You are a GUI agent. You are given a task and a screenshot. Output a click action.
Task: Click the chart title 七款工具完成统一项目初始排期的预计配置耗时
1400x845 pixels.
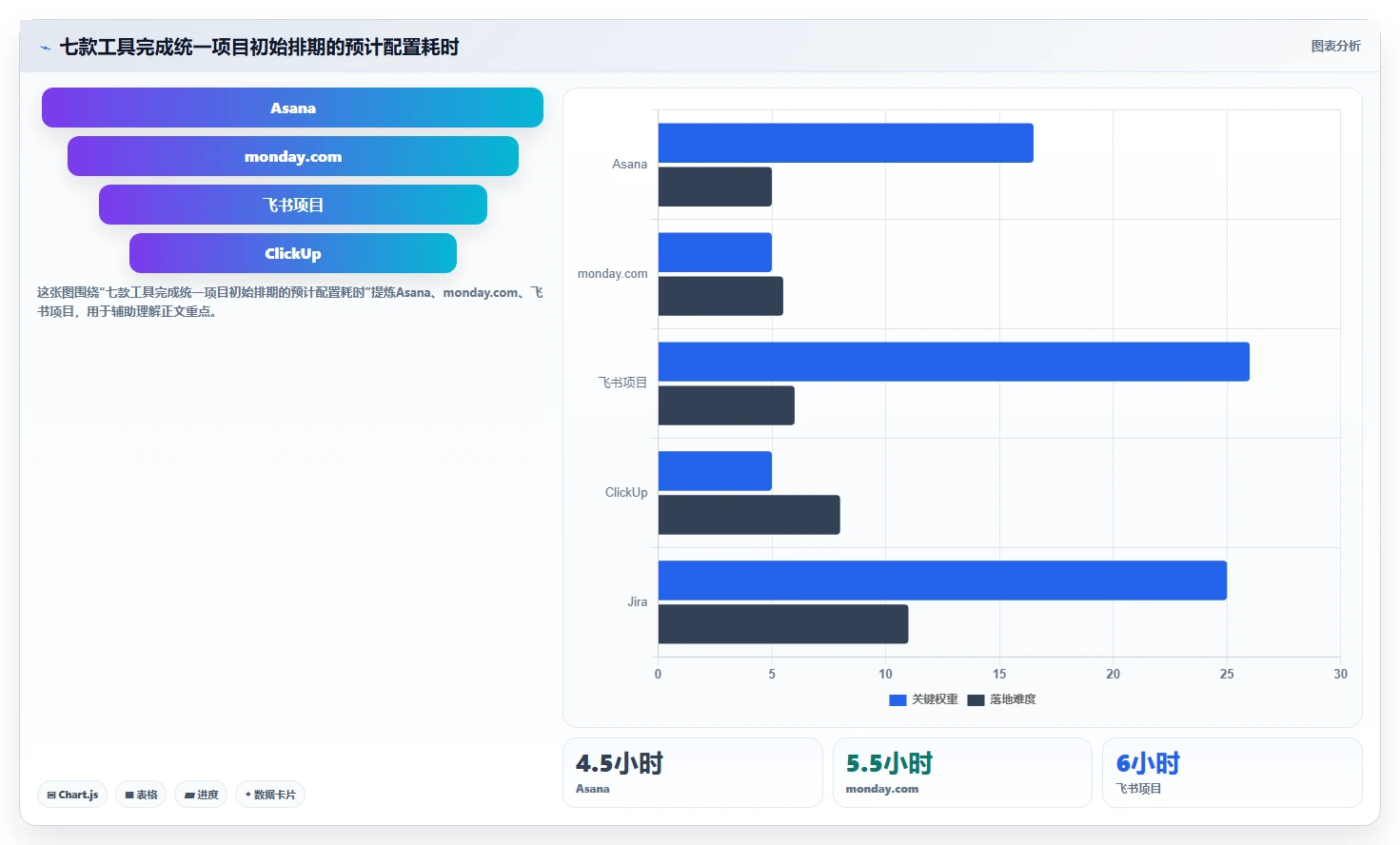coord(260,47)
